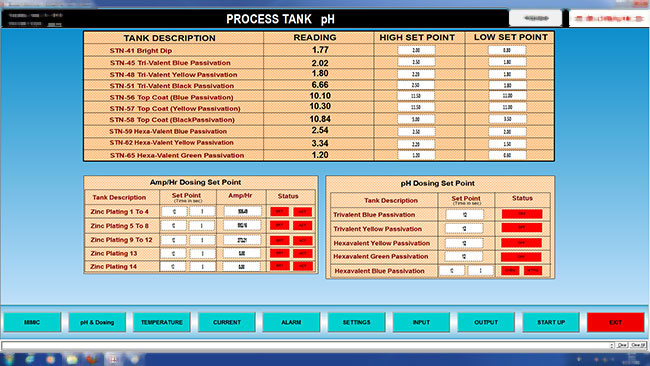The image size is (650, 366).
Task: Edit STN-65 Hexa-Valent Green low set point
Action: tap(507, 155)
